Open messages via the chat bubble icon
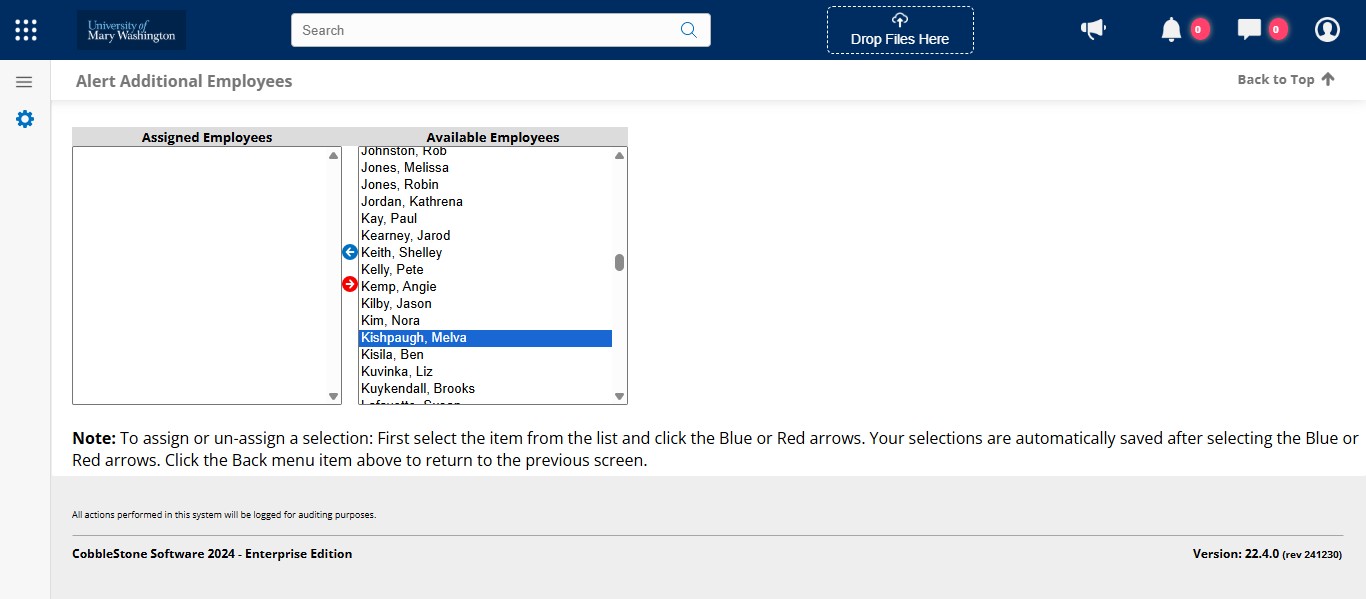The image size is (1366, 599). 1248,29
